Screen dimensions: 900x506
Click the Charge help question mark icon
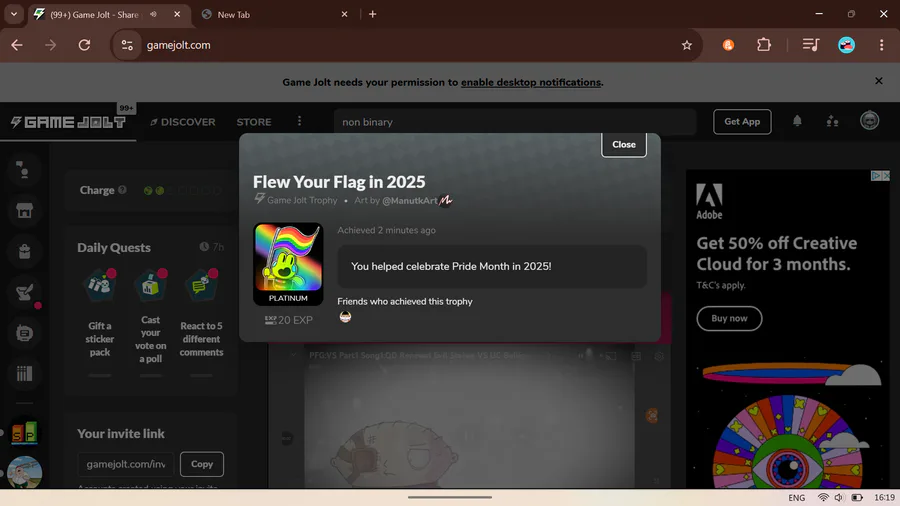point(122,190)
